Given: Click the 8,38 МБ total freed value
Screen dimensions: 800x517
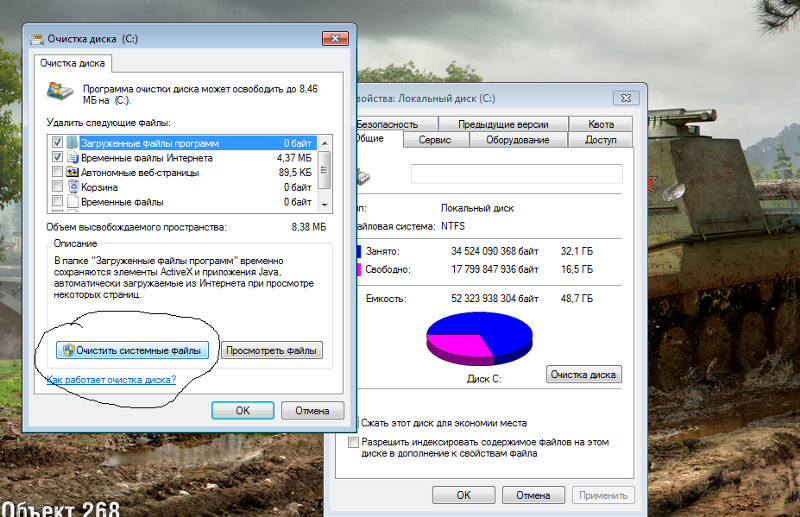Looking at the screenshot, I should point(309,227).
